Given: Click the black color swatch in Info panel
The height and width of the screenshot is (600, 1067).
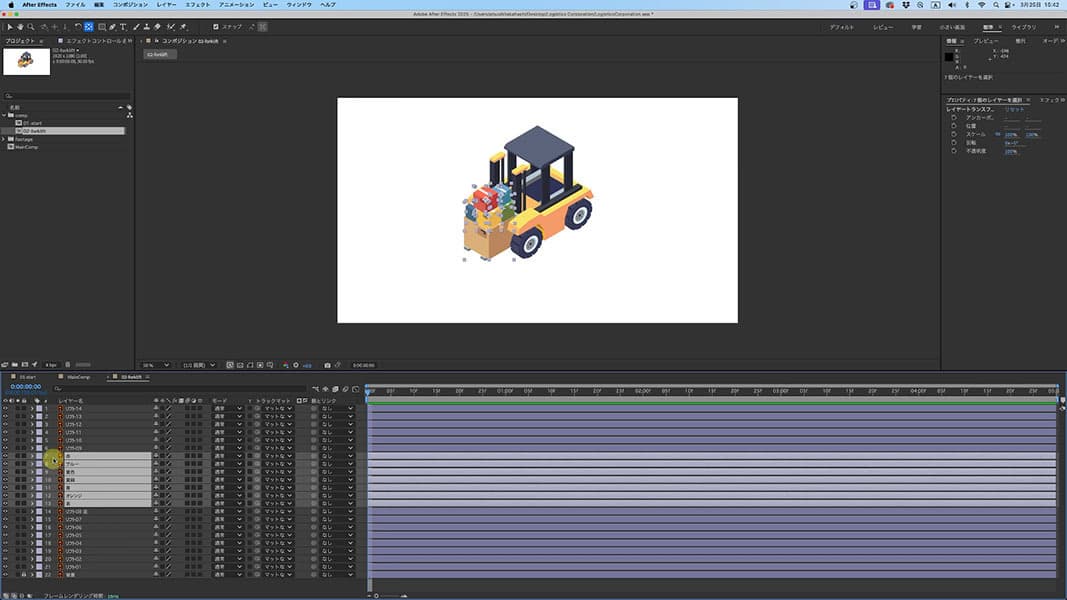Looking at the screenshot, I should pos(949,57).
